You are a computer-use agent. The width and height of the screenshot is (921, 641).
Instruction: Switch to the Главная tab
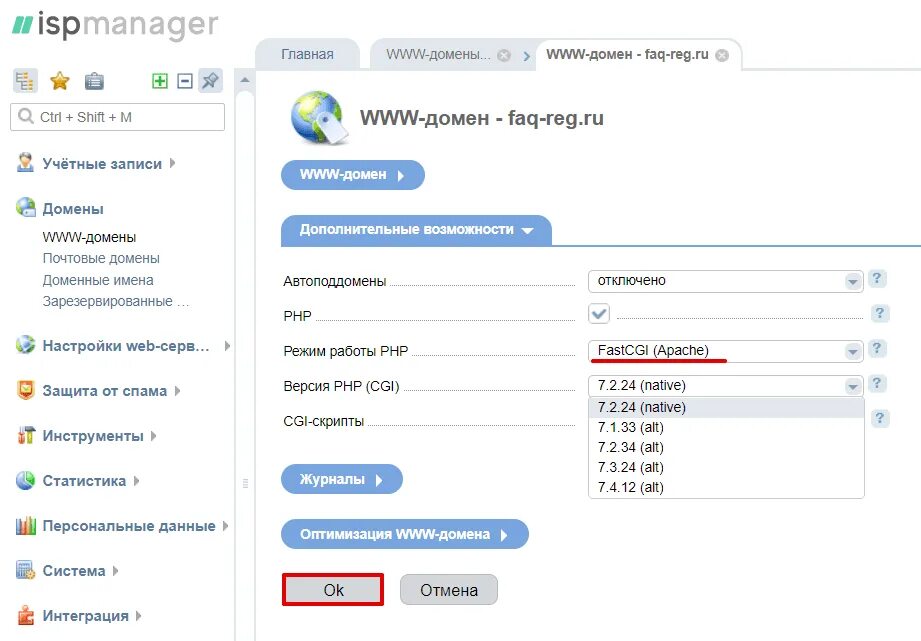[307, 55]
